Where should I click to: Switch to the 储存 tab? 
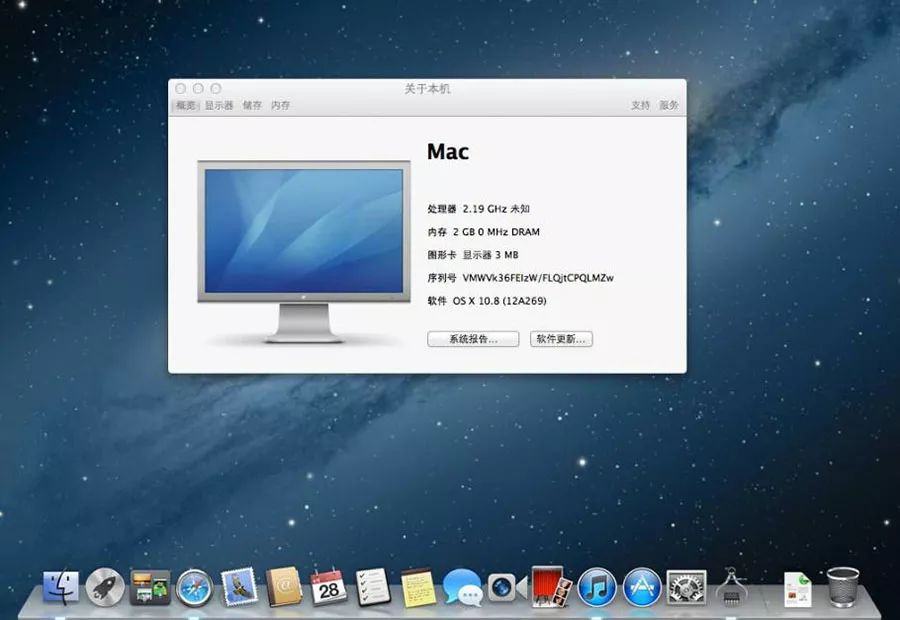click(x=252, y=105)
